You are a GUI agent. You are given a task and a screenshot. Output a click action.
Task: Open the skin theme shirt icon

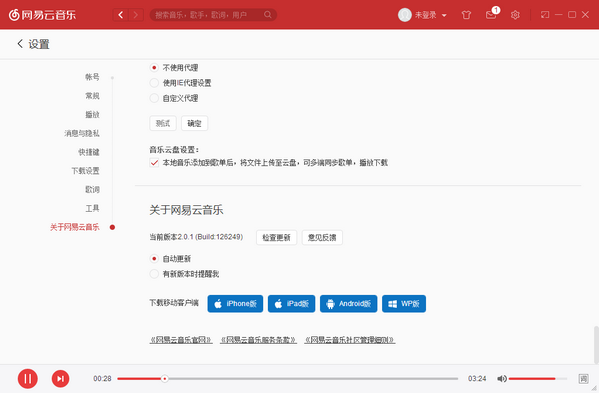pos(466,15)
